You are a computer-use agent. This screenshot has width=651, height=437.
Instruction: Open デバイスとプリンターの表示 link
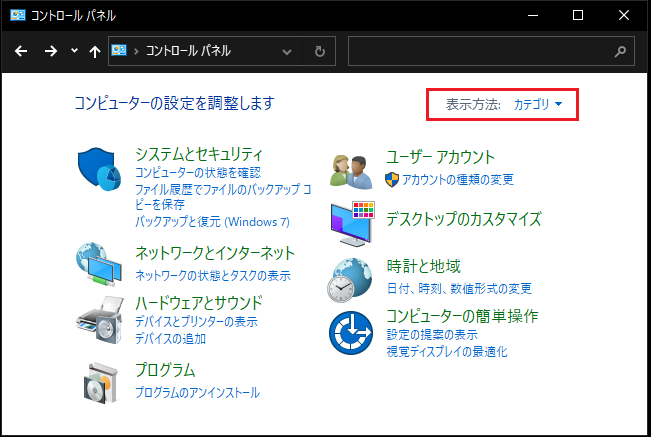[x=196, y=322]
